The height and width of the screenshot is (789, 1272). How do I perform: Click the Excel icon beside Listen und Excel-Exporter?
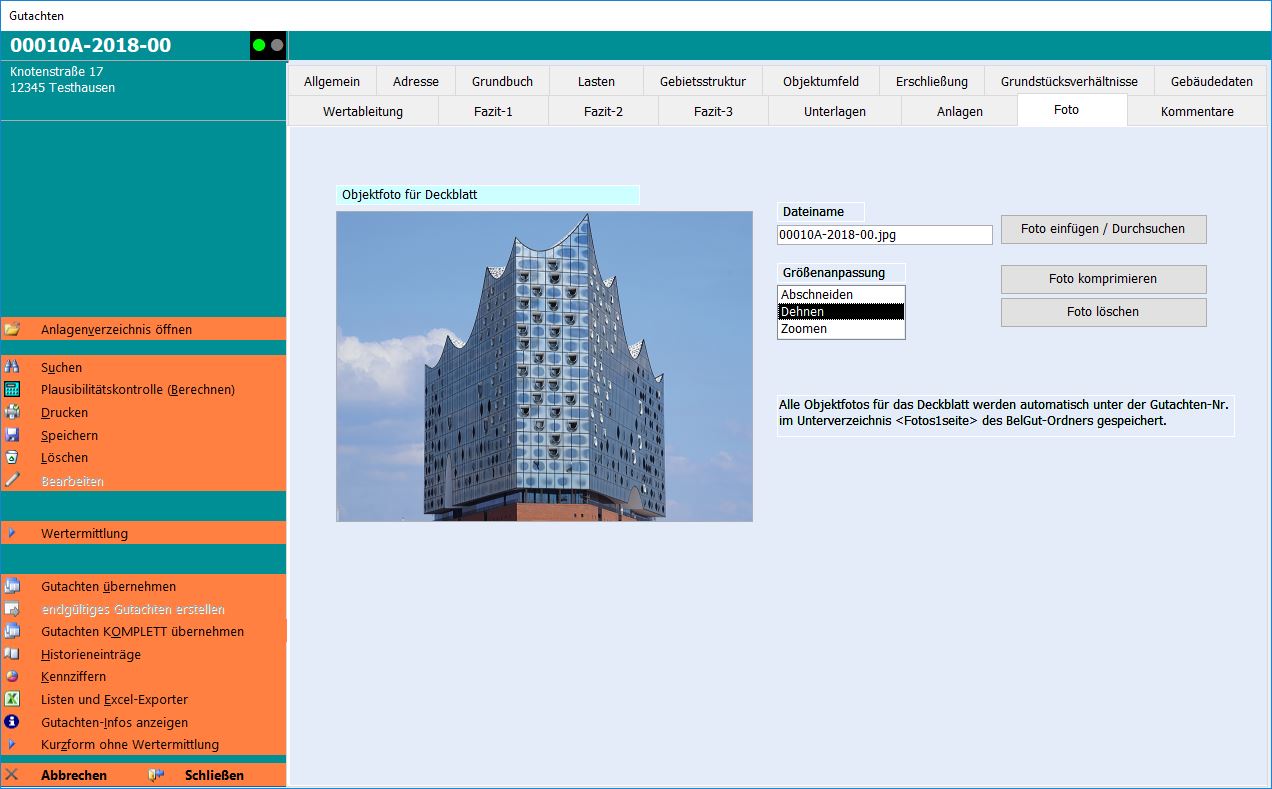[12, 699]
